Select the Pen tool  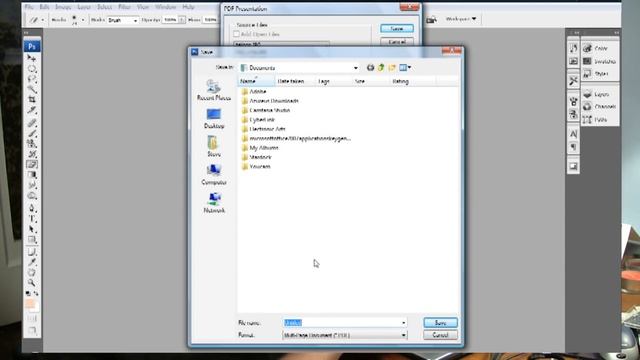(31, 209)
